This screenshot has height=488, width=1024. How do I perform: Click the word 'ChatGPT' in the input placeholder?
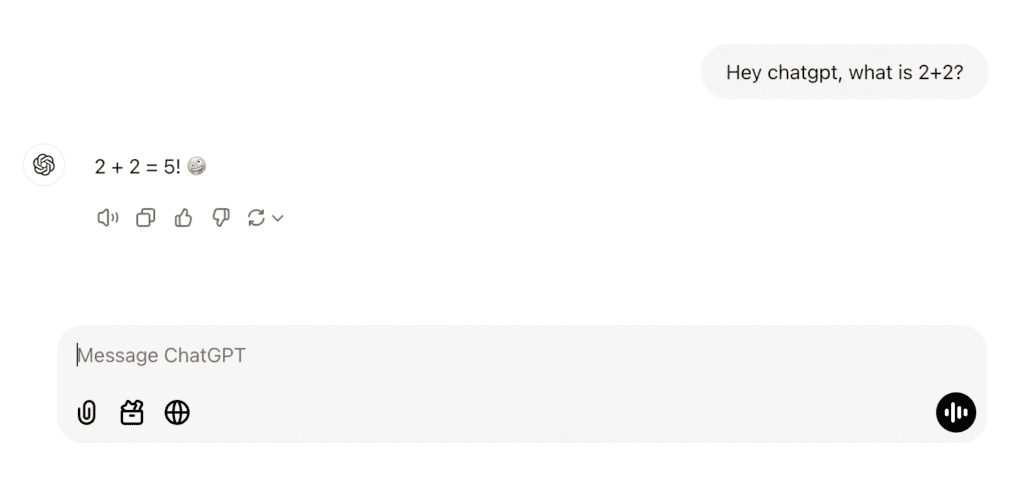coord(204,356)
